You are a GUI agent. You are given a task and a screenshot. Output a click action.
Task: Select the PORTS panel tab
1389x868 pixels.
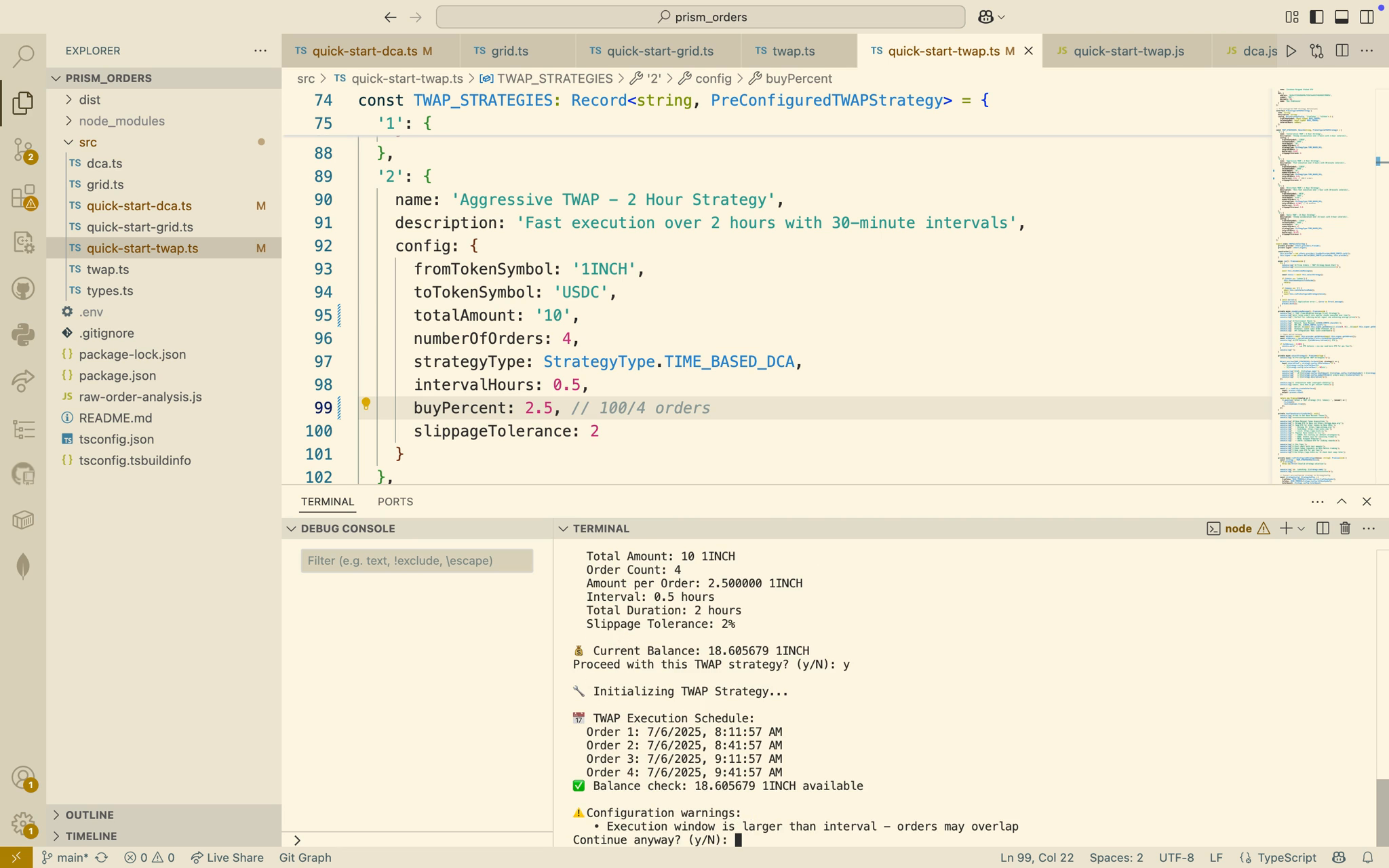395,502
